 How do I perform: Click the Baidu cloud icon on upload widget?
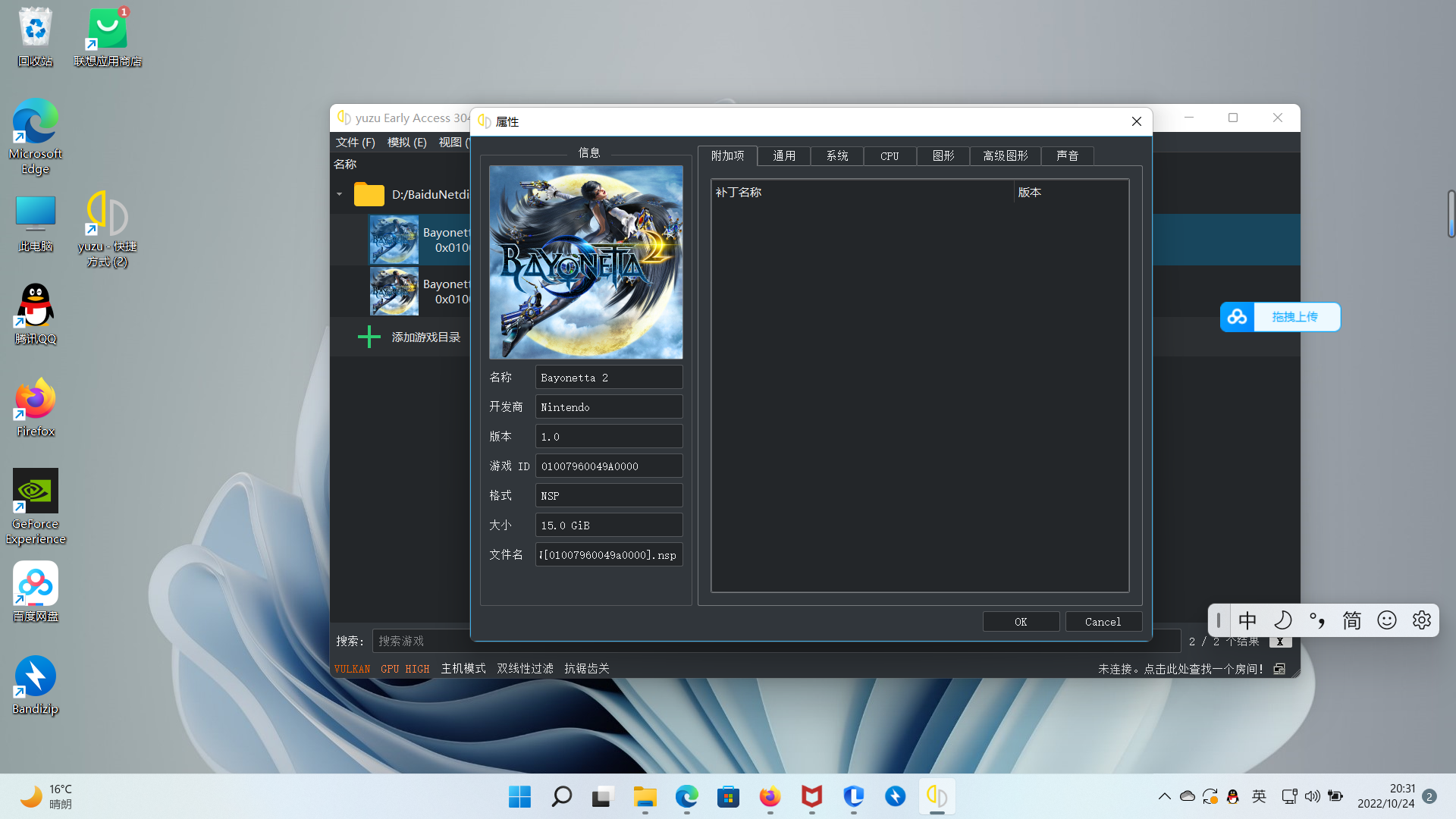[x=1237, y=317]
